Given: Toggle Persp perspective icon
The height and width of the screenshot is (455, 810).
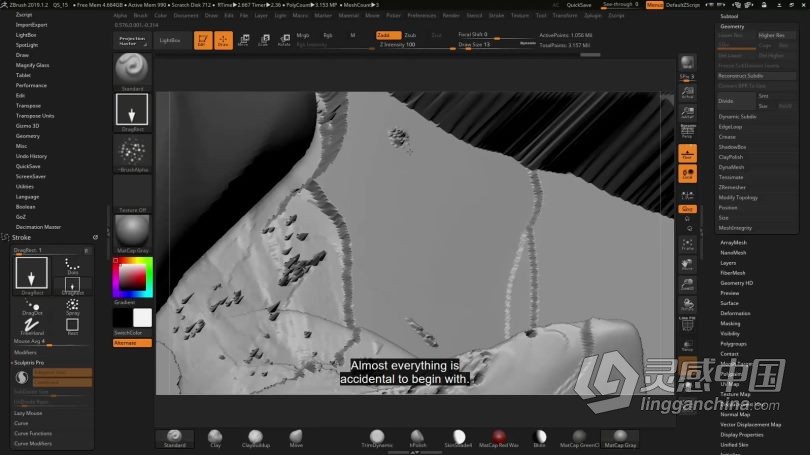Looking at the screenshot, I should (687, 132).
